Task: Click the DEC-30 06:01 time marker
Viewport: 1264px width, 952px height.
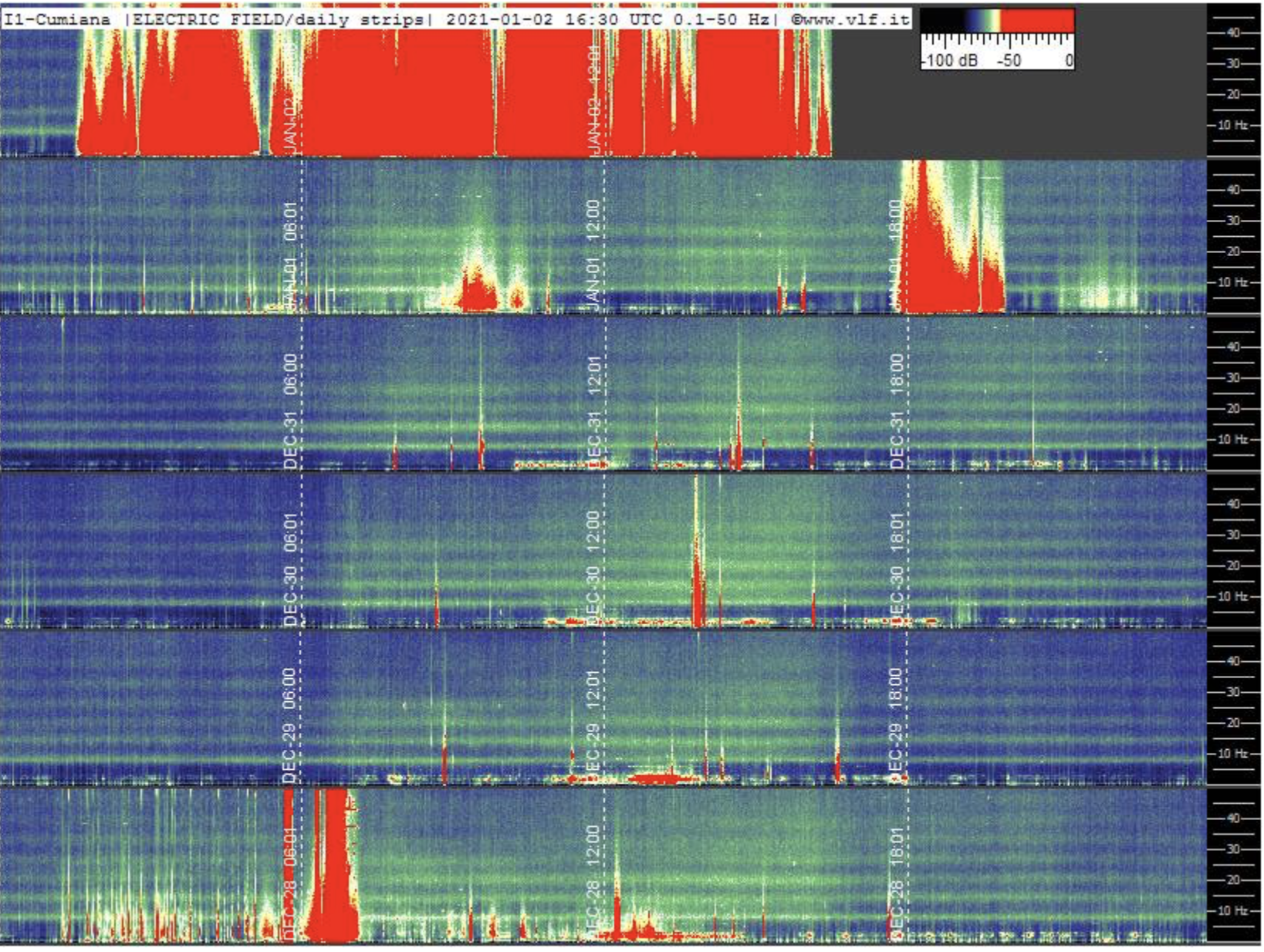Action: 291,569
